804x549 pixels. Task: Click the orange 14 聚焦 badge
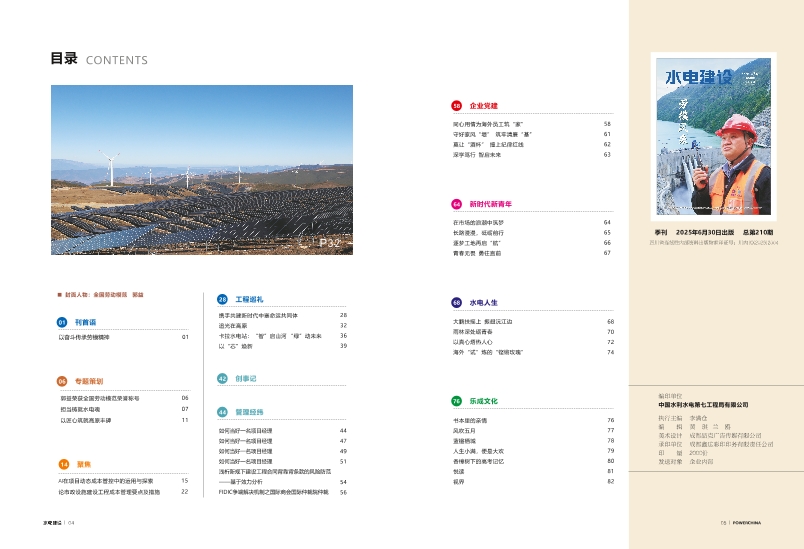(62, 464)
